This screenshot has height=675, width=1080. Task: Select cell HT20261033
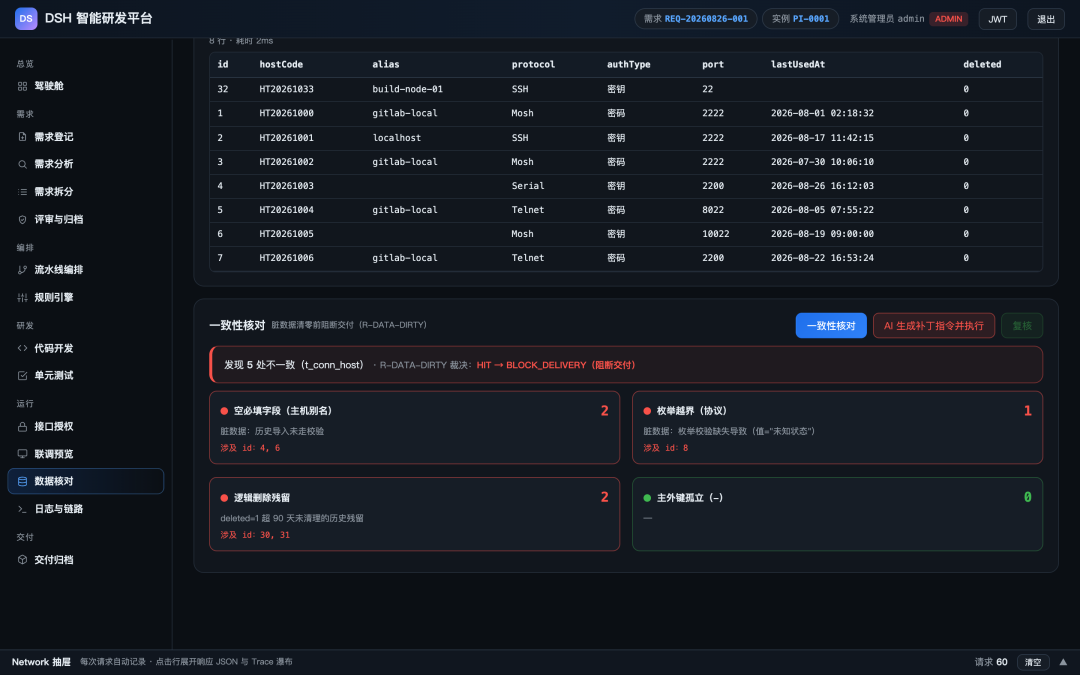[287, 90]
